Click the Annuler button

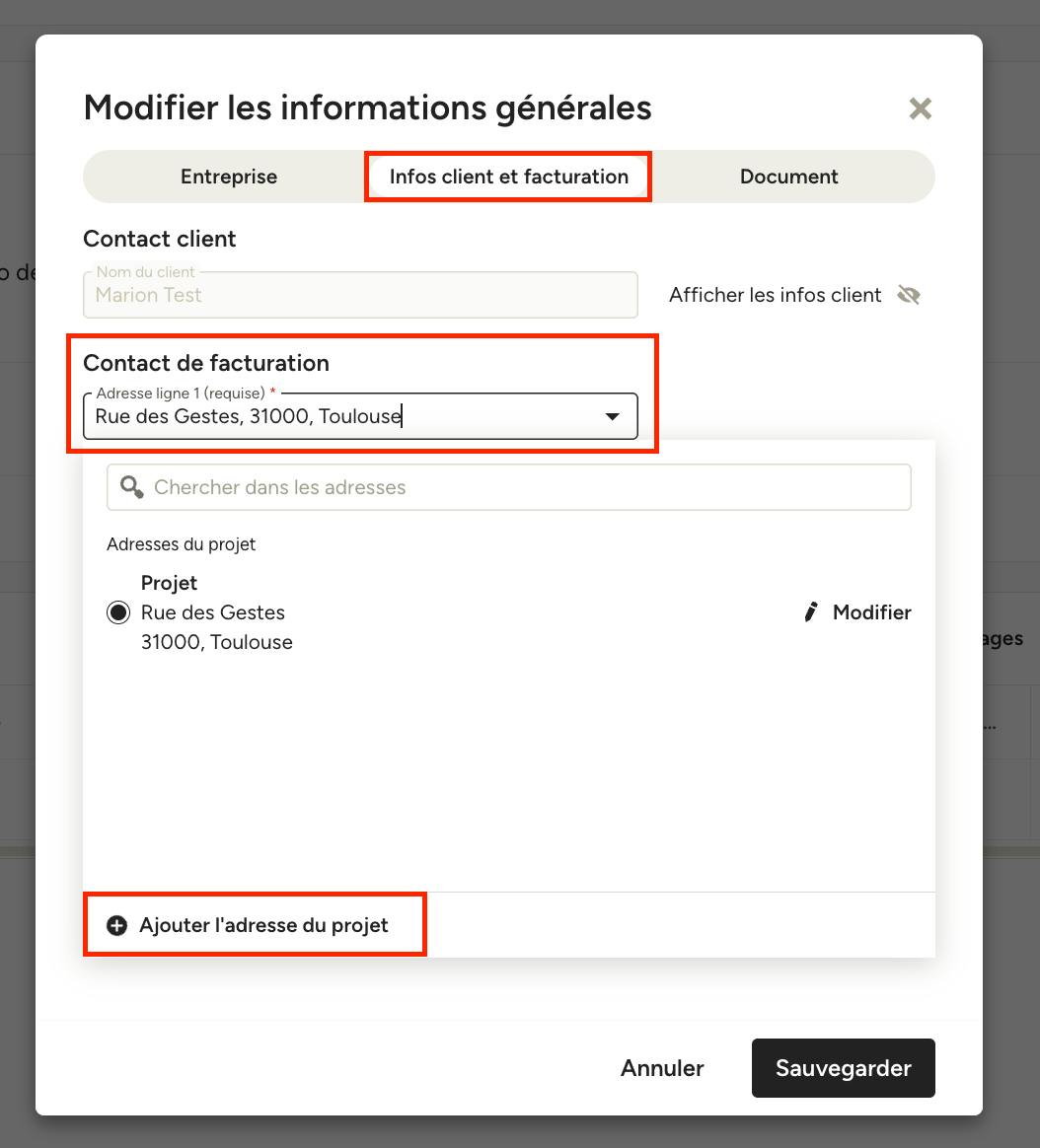point(662,1067)
